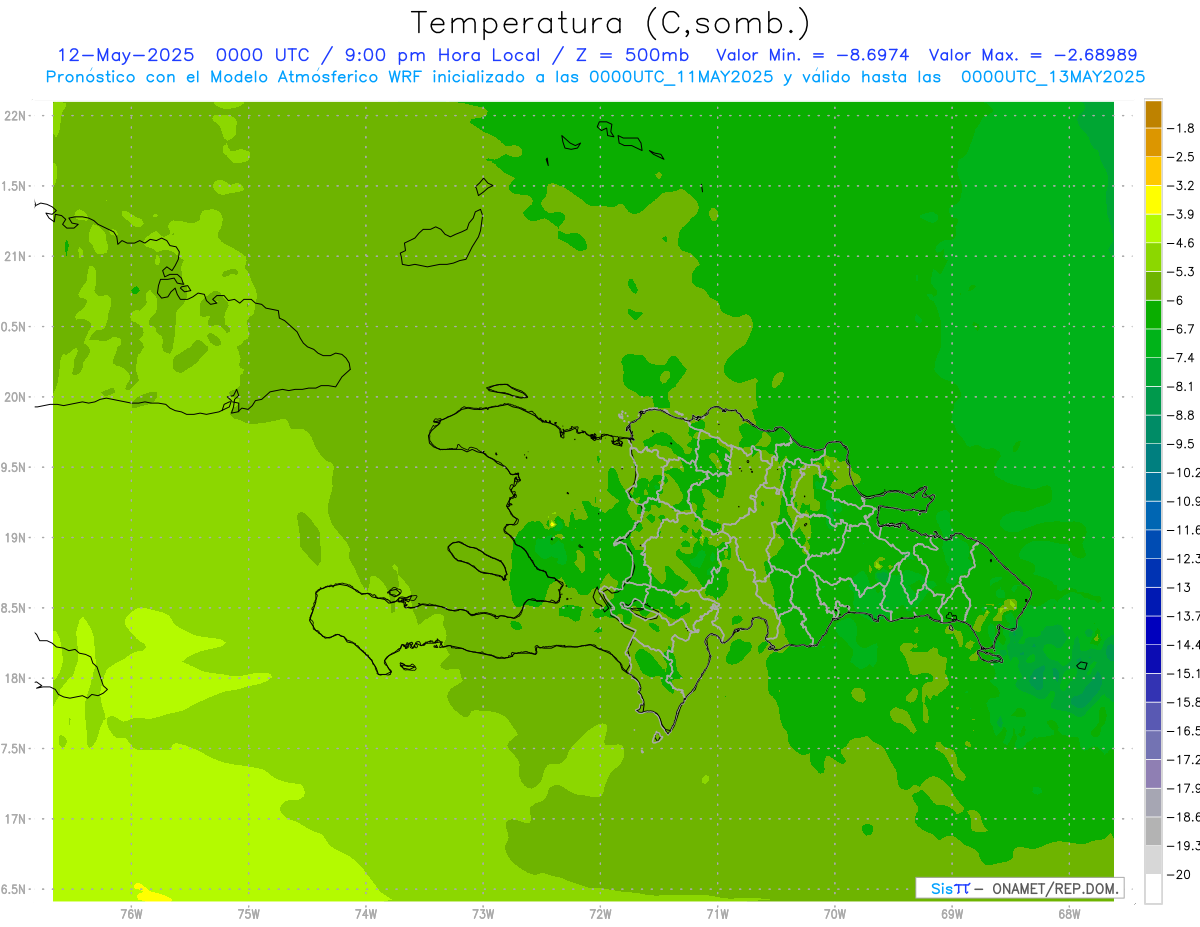The height and width of the screenshot is (927, 1200).
Task: Click 'Valor Max. = -2.68989' text
Action: 1033,55
